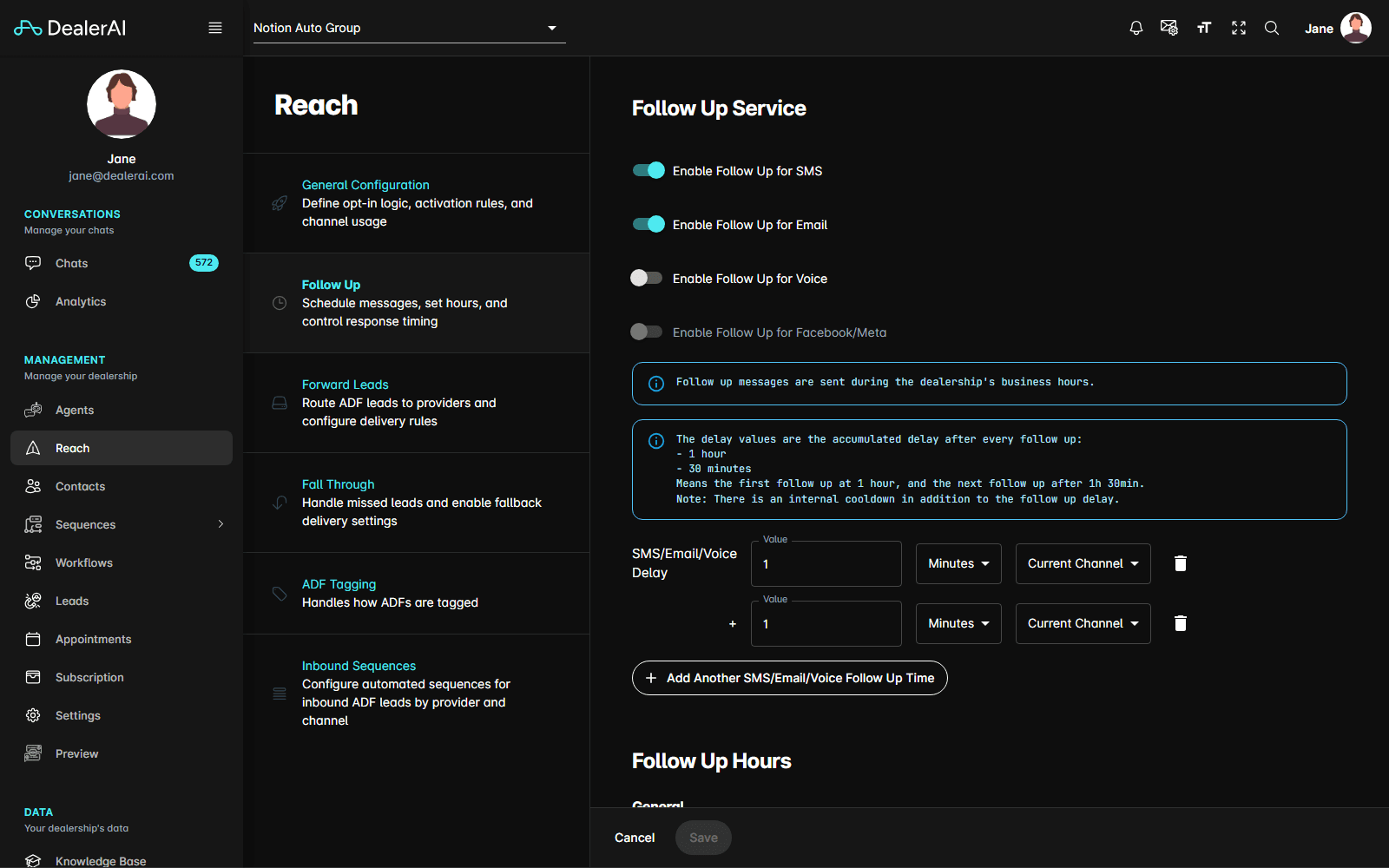
Task: Click the Leads sidebar icon
Action: pos(33,601)
